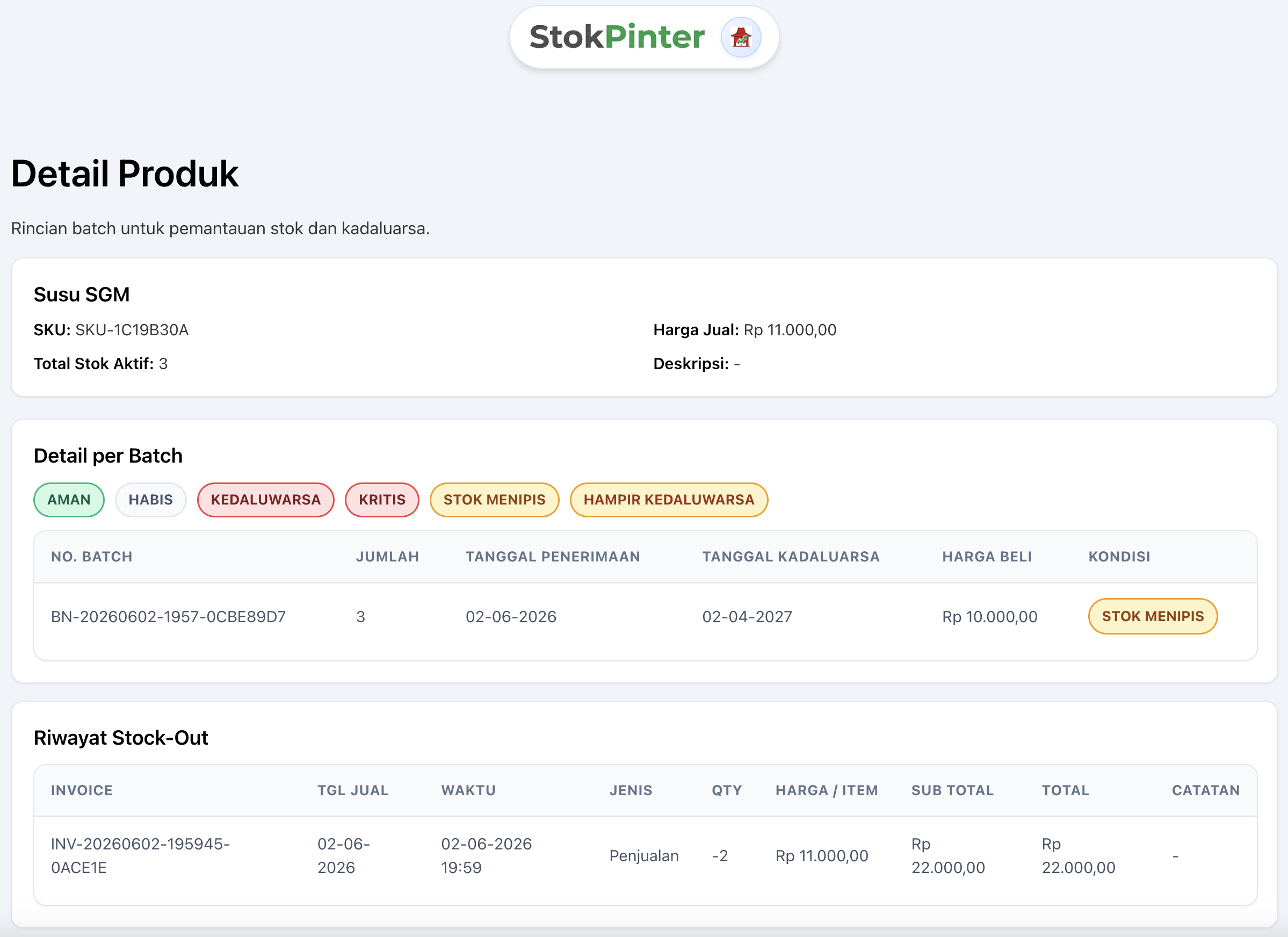Screen dimensions: 1288x937
Task: Click invoice INV-20260602-195945-0ACE1E
Action: (x=140, y=855)
